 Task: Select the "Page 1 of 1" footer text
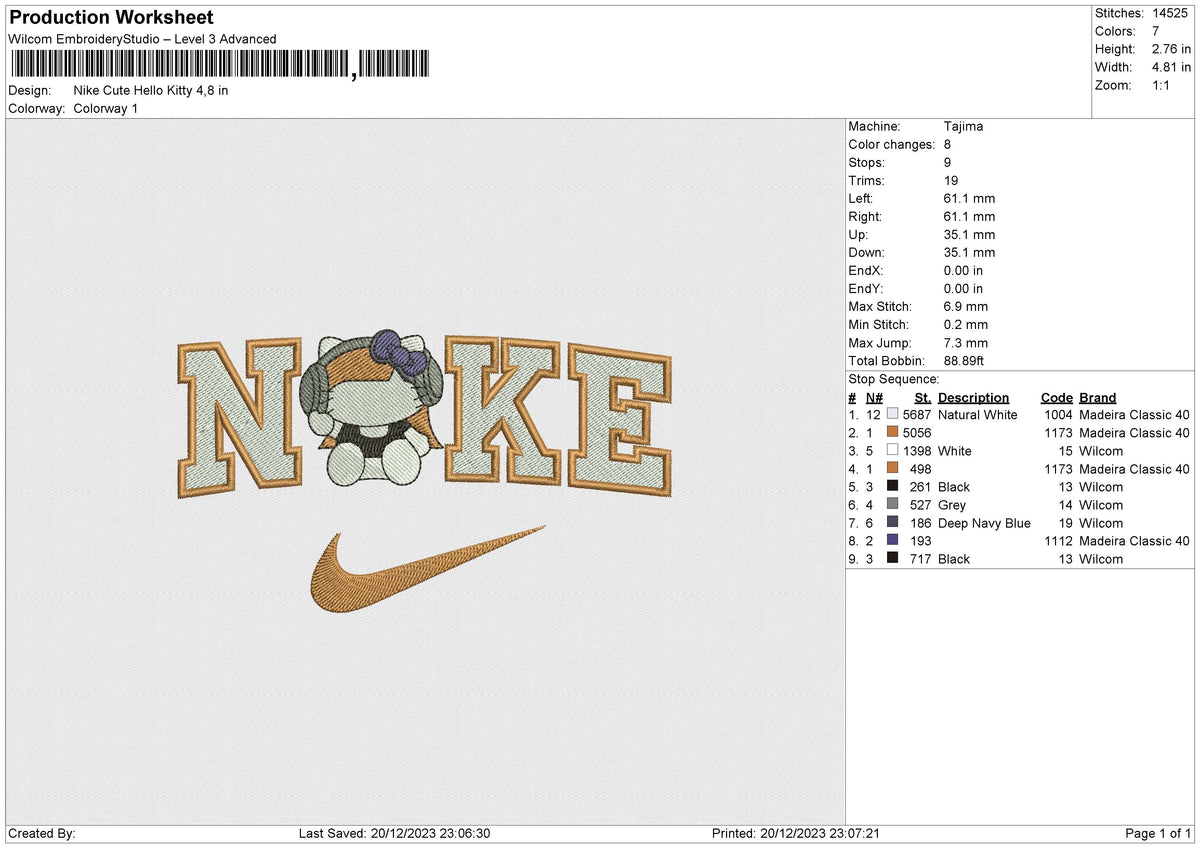pos(1158,834)
